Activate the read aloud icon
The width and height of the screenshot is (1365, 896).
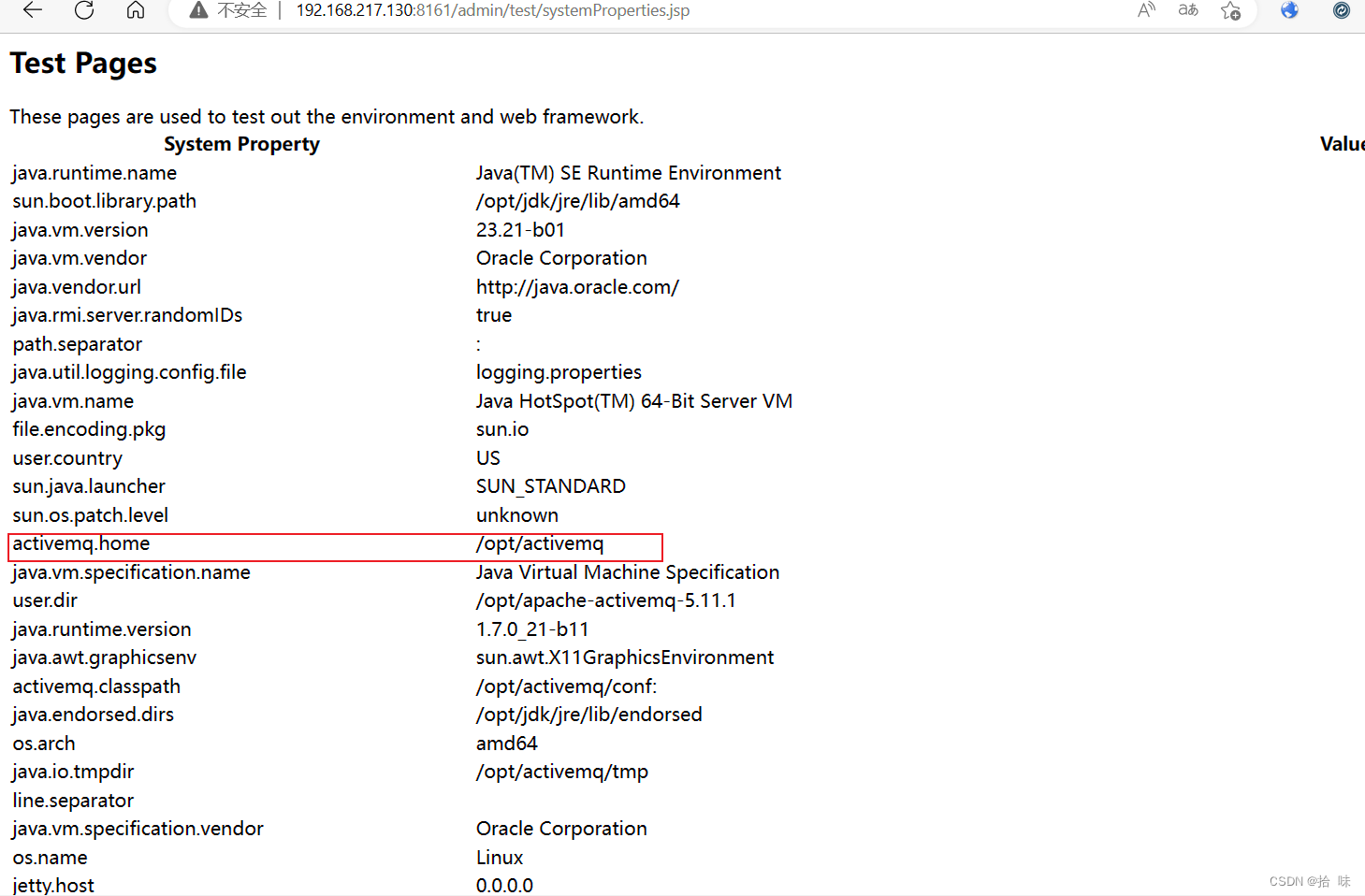click(x=1146, y=10)
